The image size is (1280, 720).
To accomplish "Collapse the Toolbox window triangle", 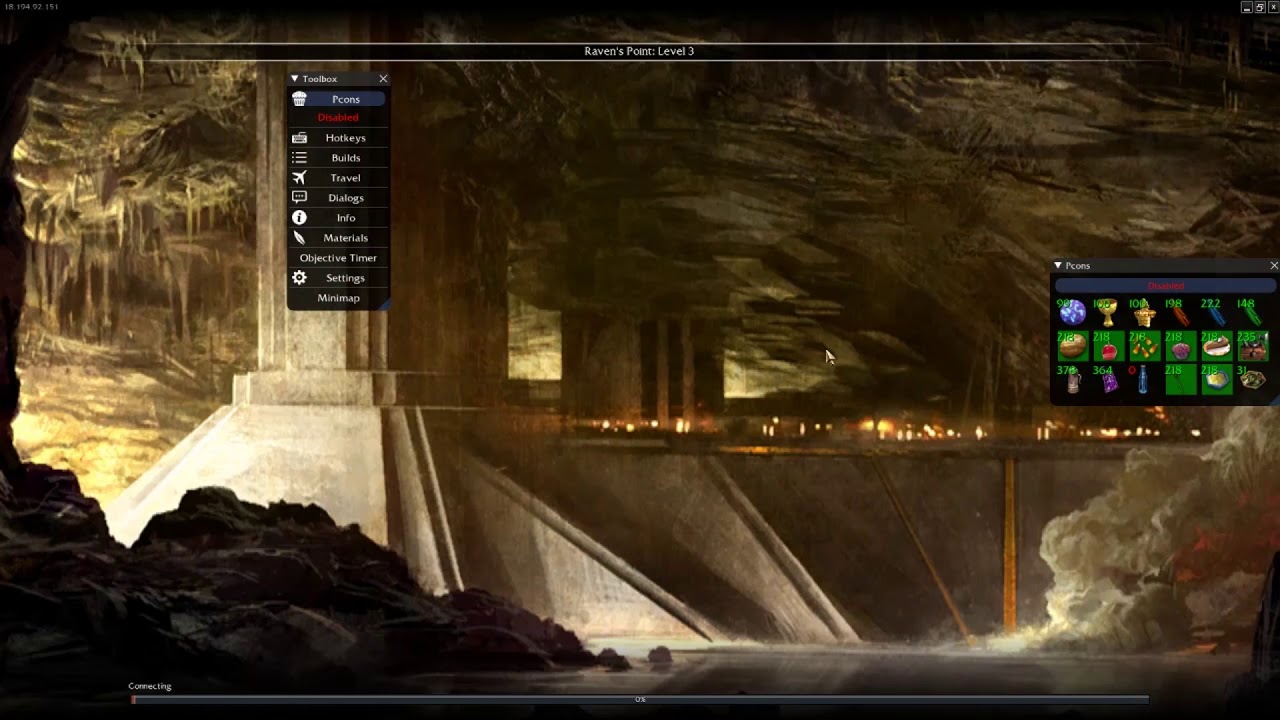I will coord(295,79).
